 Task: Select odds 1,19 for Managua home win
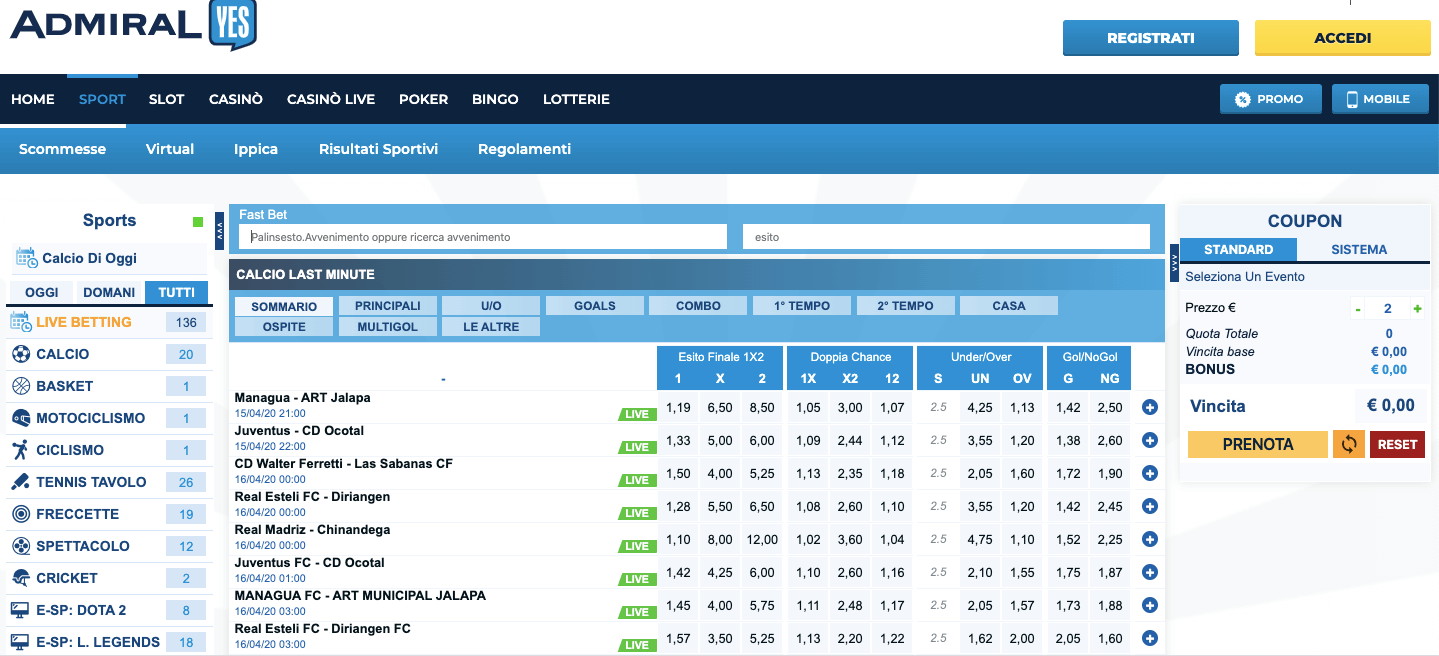tap(678, 407)
